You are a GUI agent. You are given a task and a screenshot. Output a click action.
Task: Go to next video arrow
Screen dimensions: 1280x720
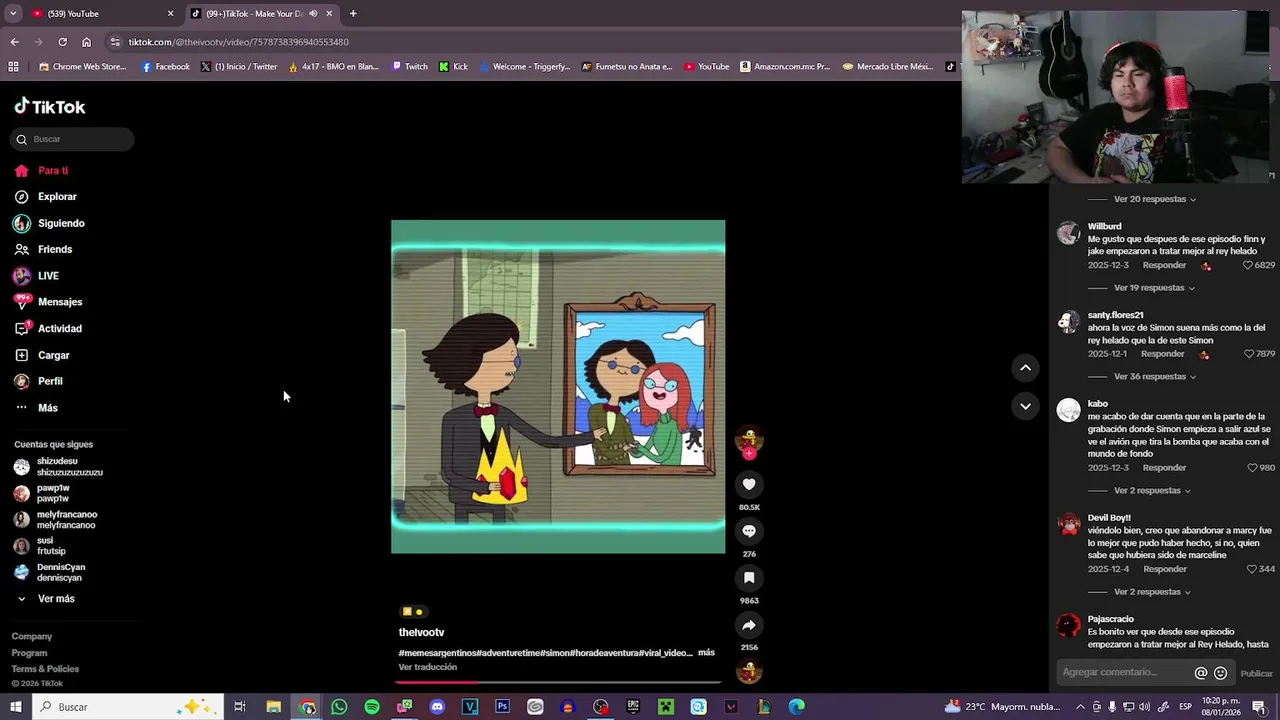pyautogui.click(x=1025, y=406)
